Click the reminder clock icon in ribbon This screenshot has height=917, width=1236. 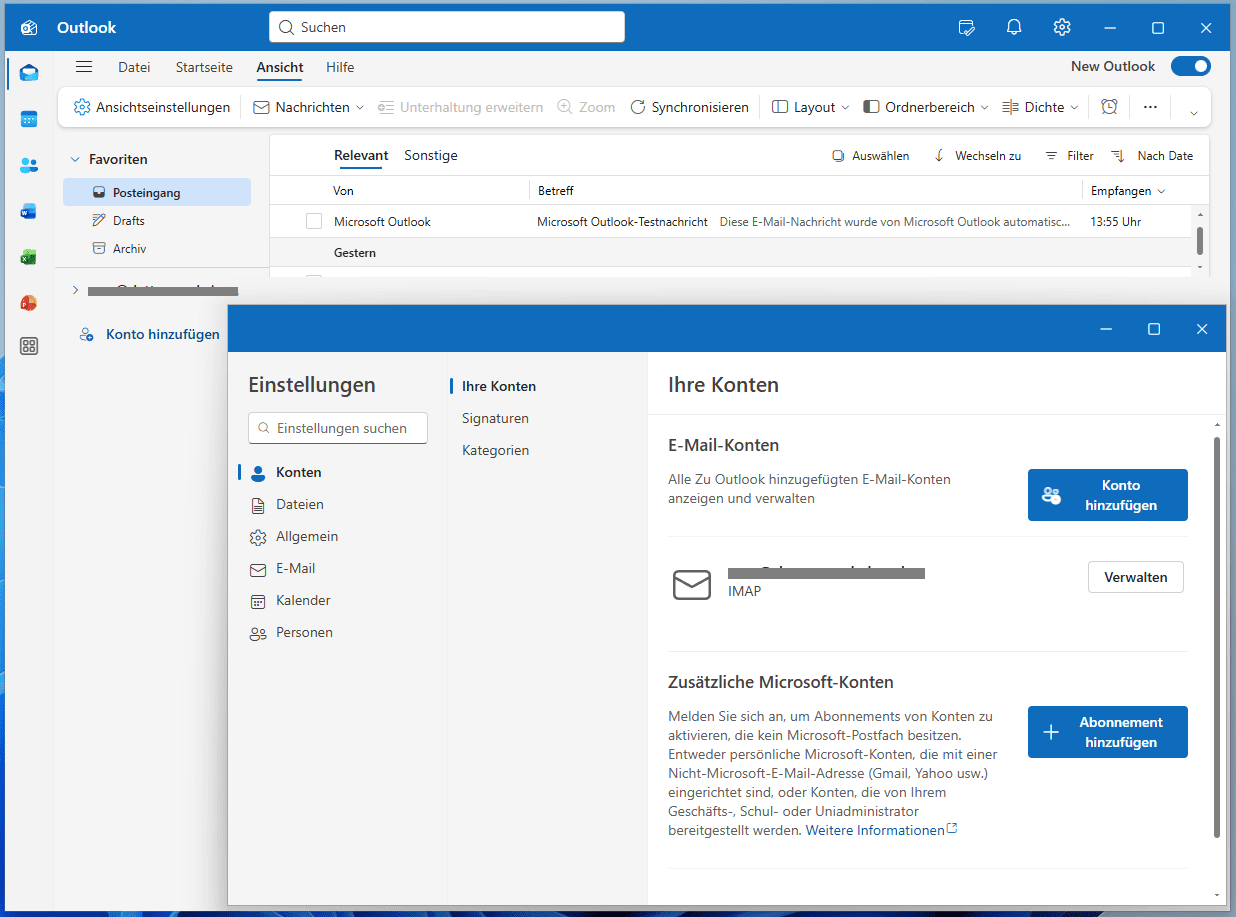click(1109, 107)
